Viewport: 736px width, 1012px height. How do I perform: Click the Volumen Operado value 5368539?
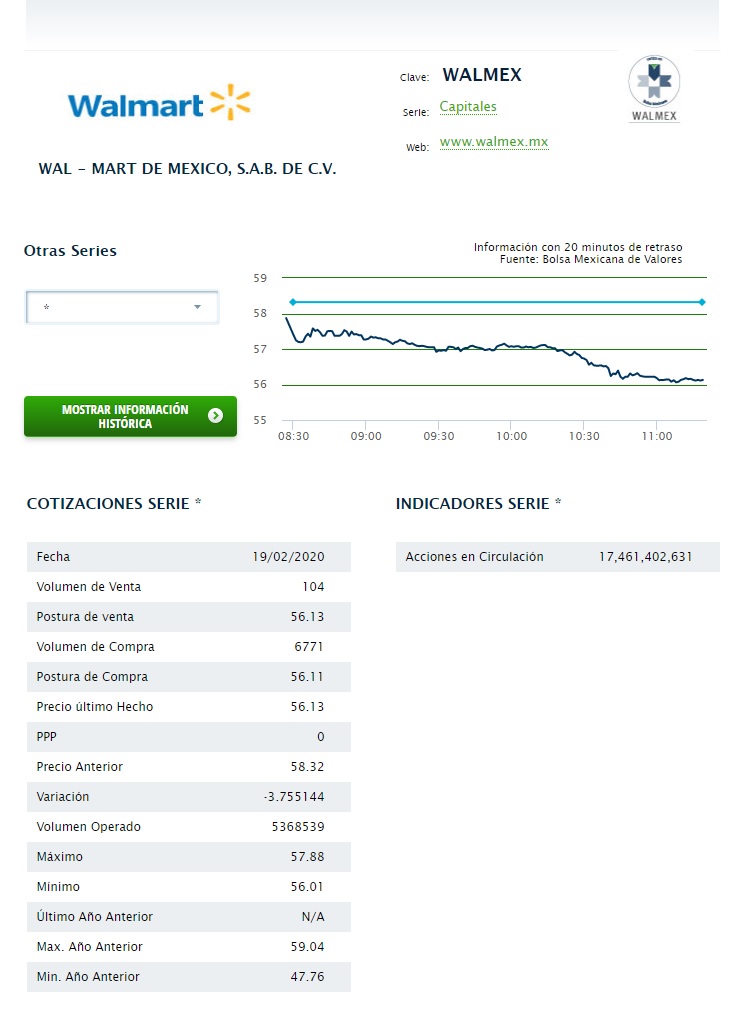(x=298, y=827)
